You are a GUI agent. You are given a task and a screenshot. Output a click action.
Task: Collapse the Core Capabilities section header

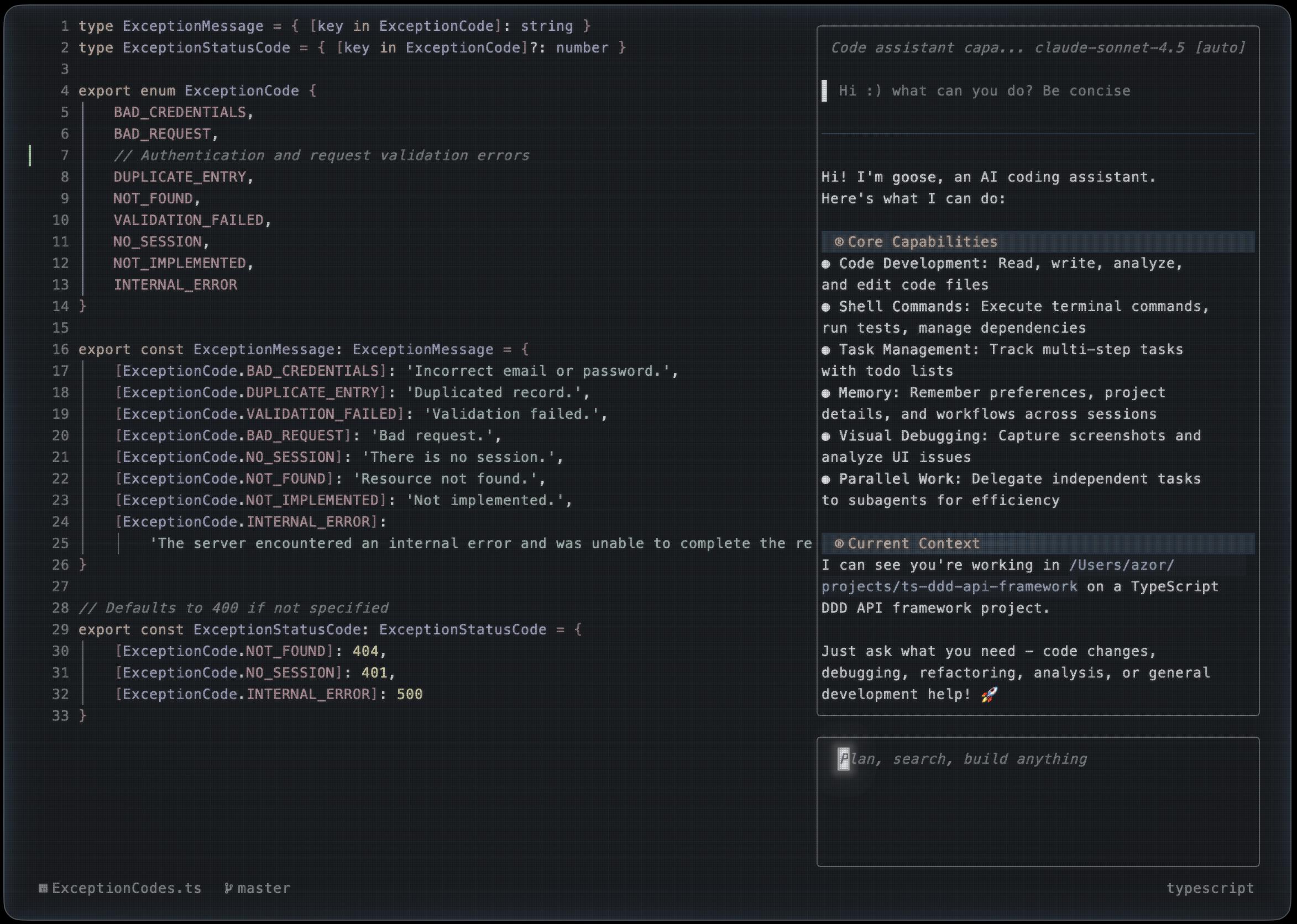pyautogui.click(x=922, y=242)
